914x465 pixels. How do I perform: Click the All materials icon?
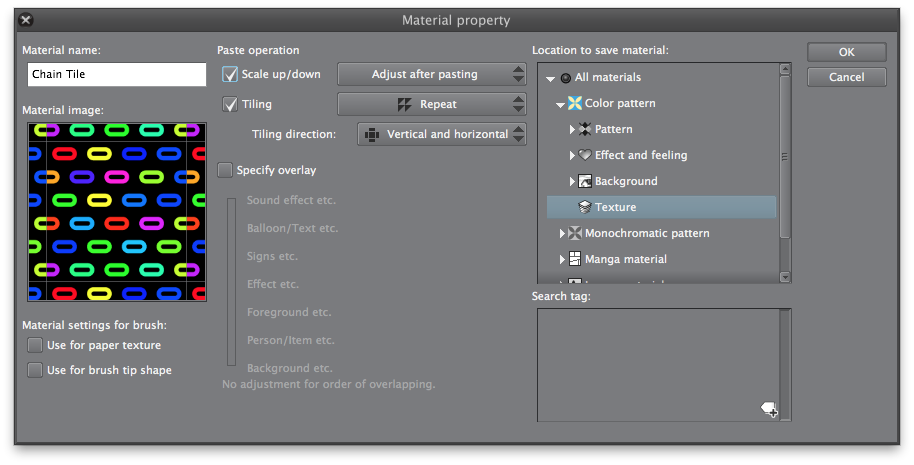[565, 77]
